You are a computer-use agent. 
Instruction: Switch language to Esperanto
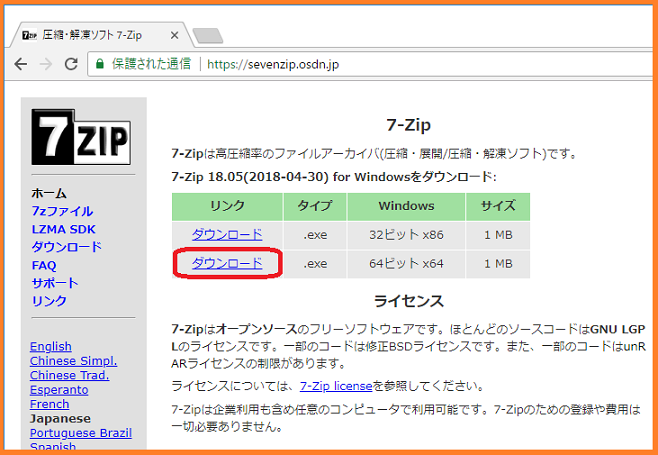tap(59, 390)
